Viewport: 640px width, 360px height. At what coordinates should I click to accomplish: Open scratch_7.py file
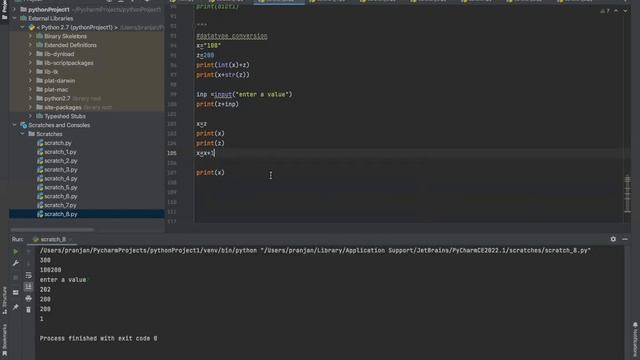tap(60, 205)
